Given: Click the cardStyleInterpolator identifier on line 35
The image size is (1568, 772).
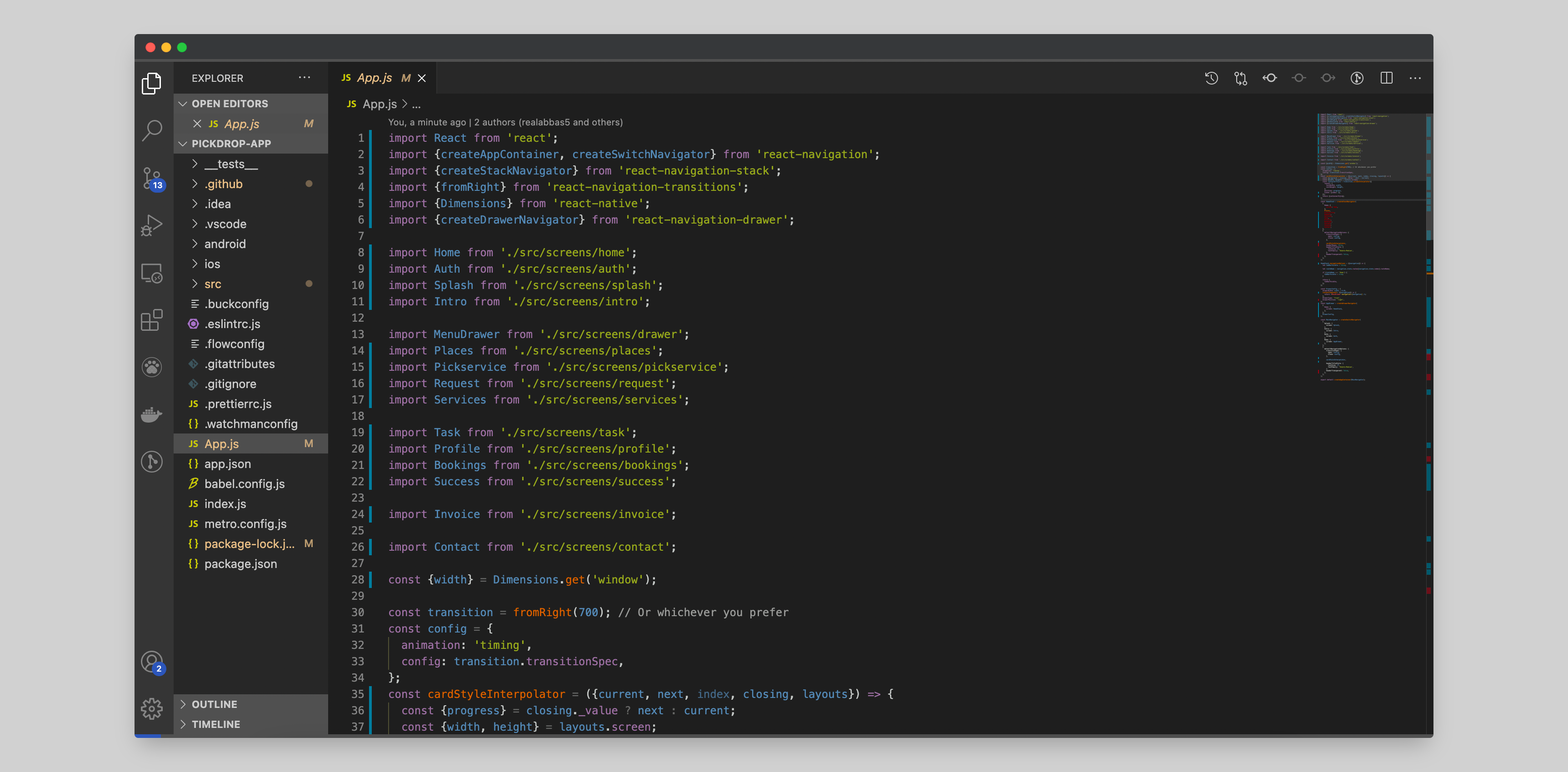Looking at the screenshot, I should click(x=496, y=694).
